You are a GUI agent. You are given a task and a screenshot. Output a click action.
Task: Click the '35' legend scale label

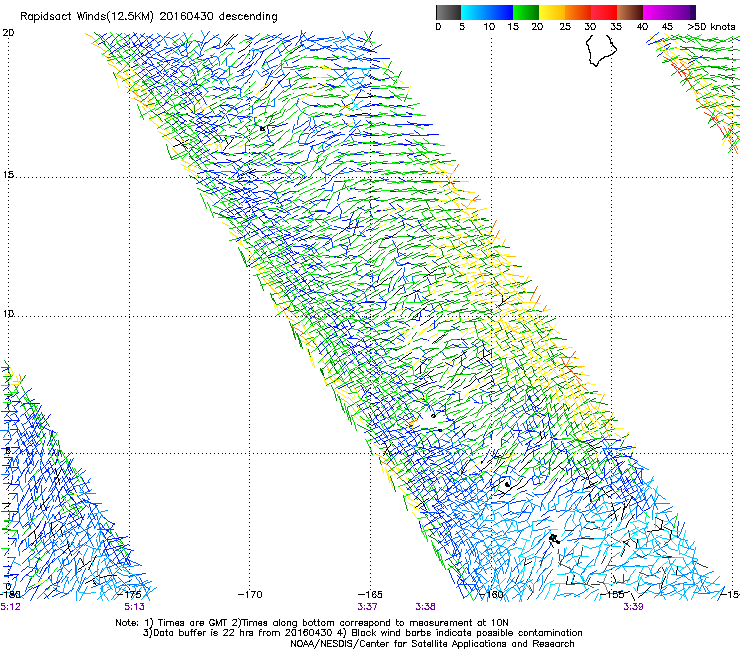[616, 27]
